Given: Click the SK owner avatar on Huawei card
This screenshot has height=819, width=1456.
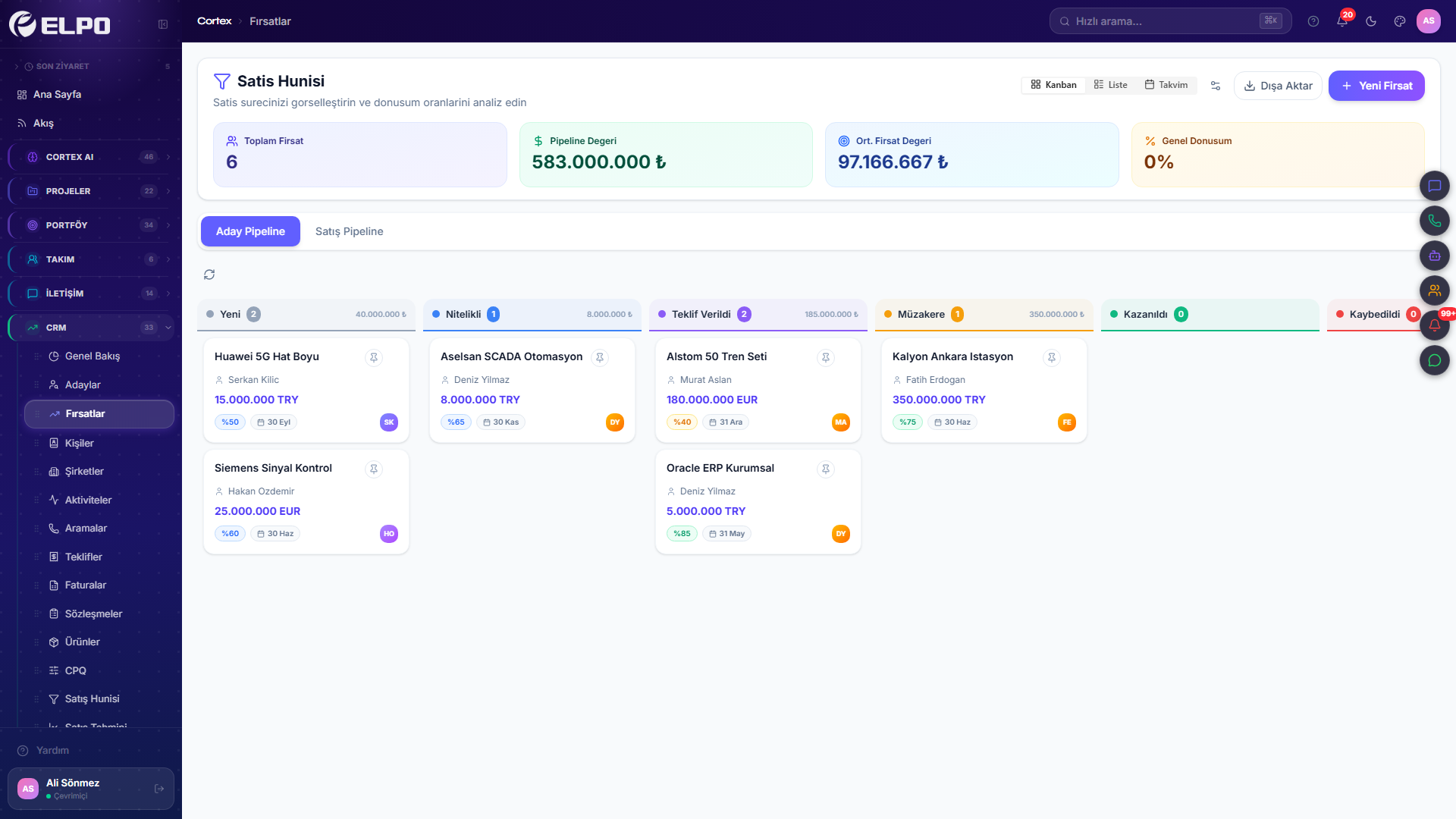Looking at the screenshot, I should pos(389,422).
